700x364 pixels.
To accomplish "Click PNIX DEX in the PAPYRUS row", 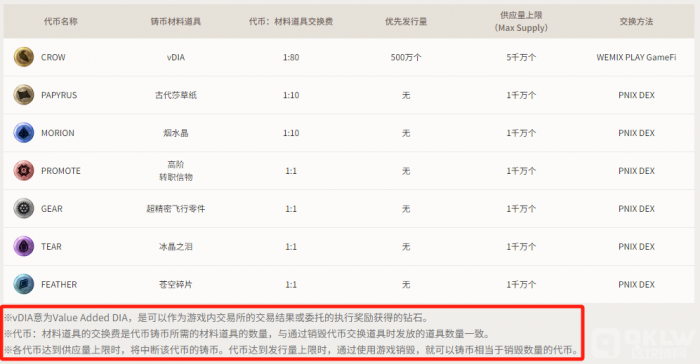I will pos(636,95).
